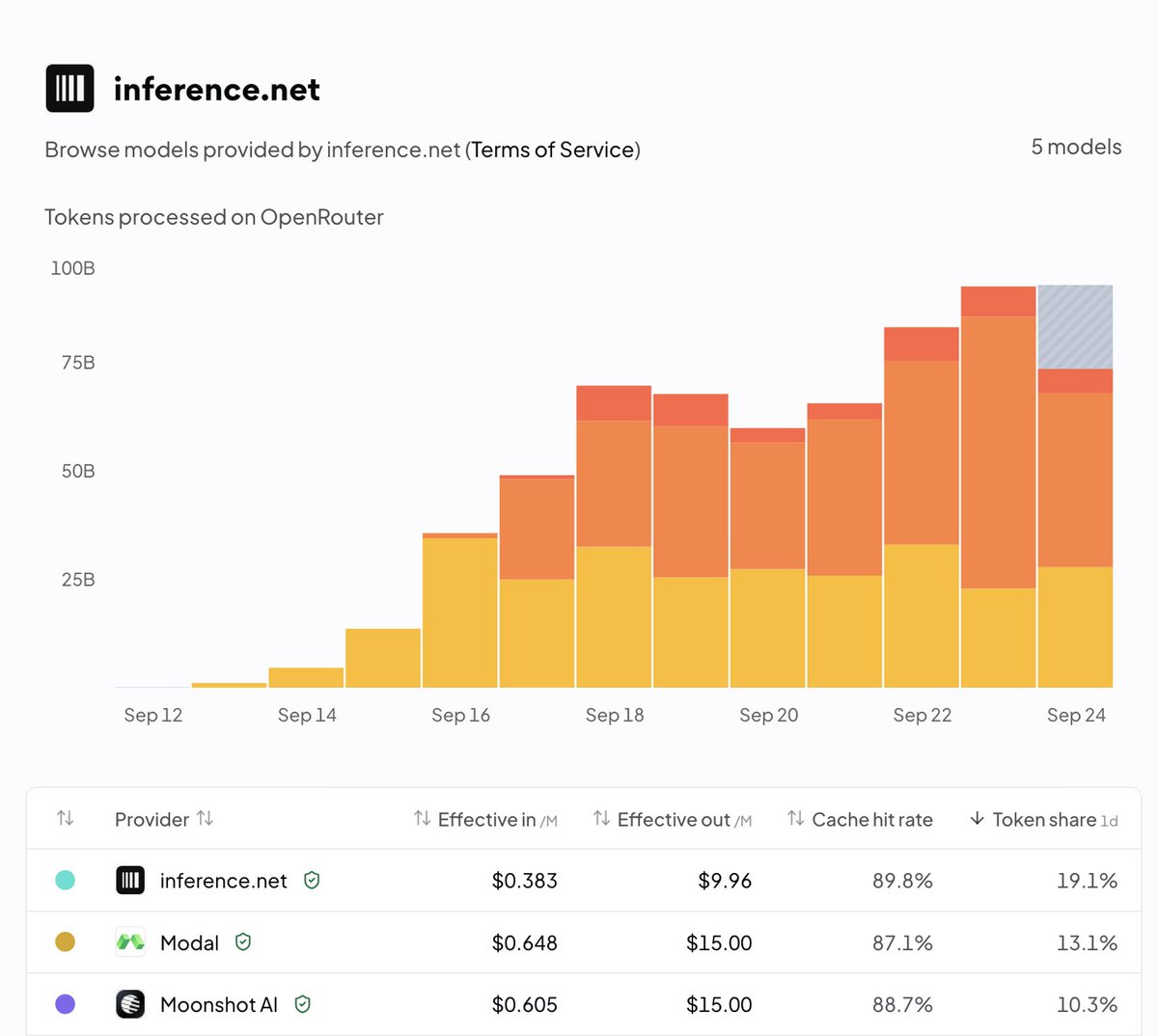The height and width of the screenshot is (1036, 1158).
Task: Click the $9.96 effective out price
Action: [725, 881]
